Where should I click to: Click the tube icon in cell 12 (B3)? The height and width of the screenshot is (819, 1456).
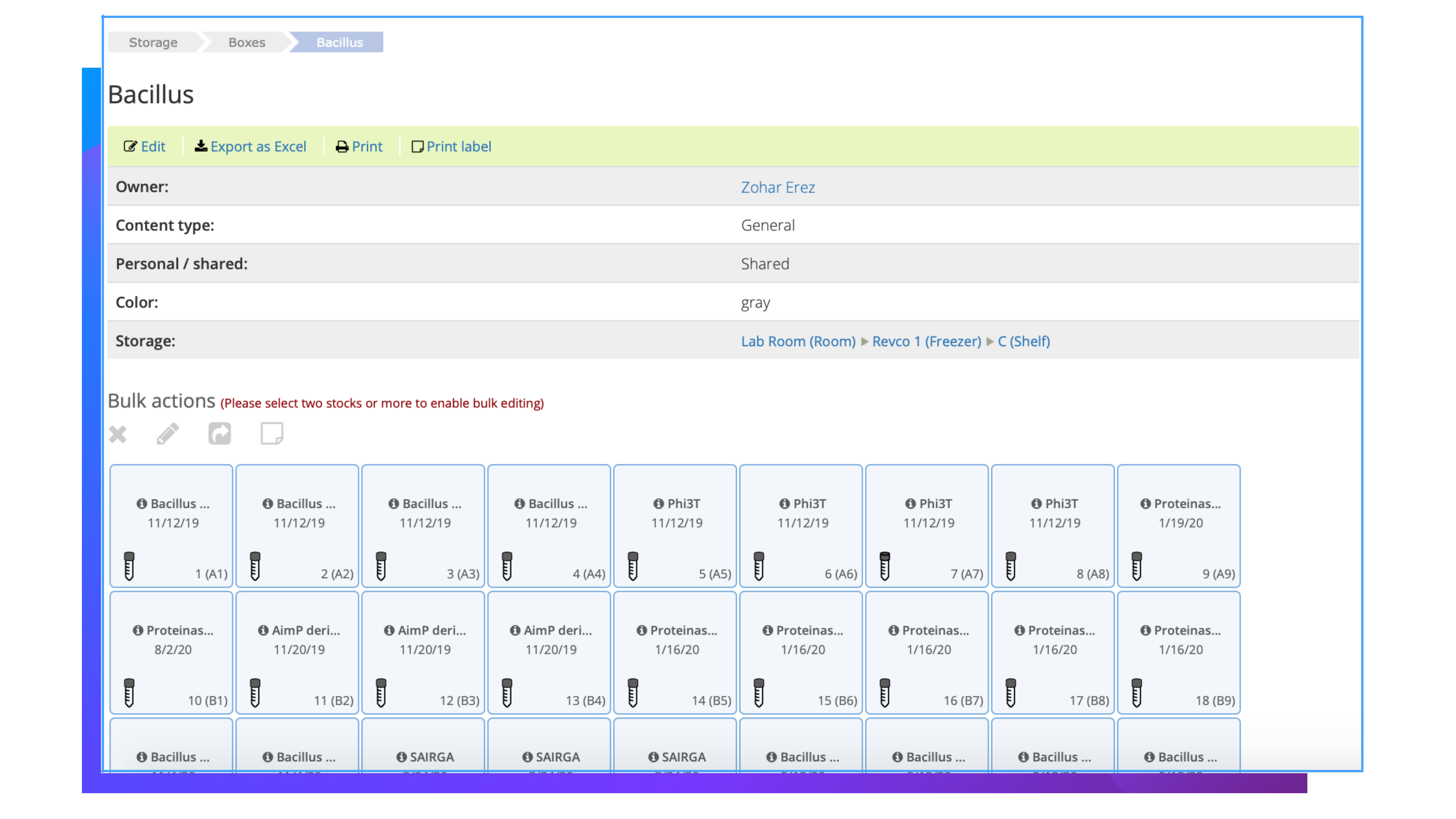(x=381, y=692)
